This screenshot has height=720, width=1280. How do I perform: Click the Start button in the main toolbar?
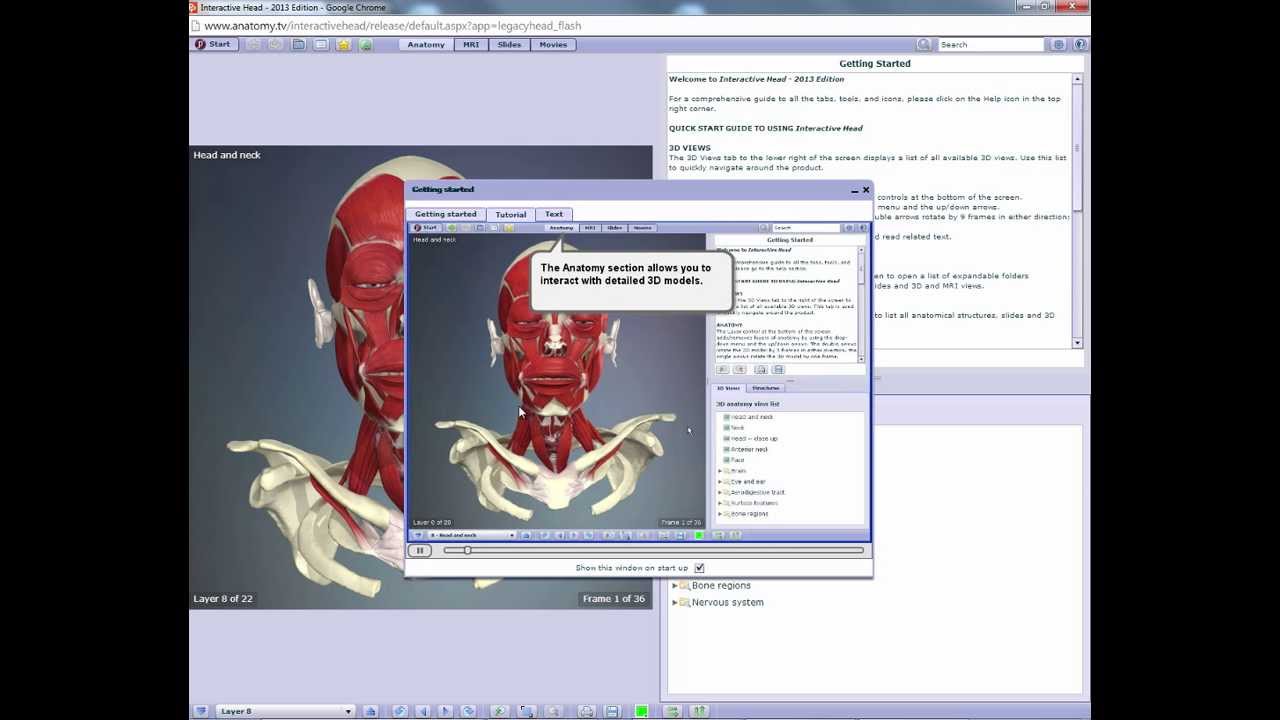point(213,44)
